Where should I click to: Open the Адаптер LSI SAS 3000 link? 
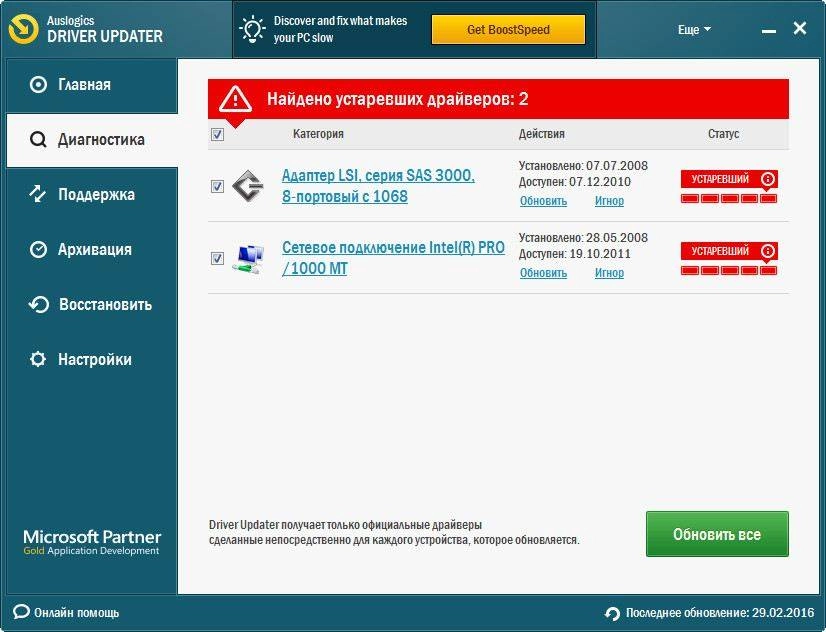[378, 185]
